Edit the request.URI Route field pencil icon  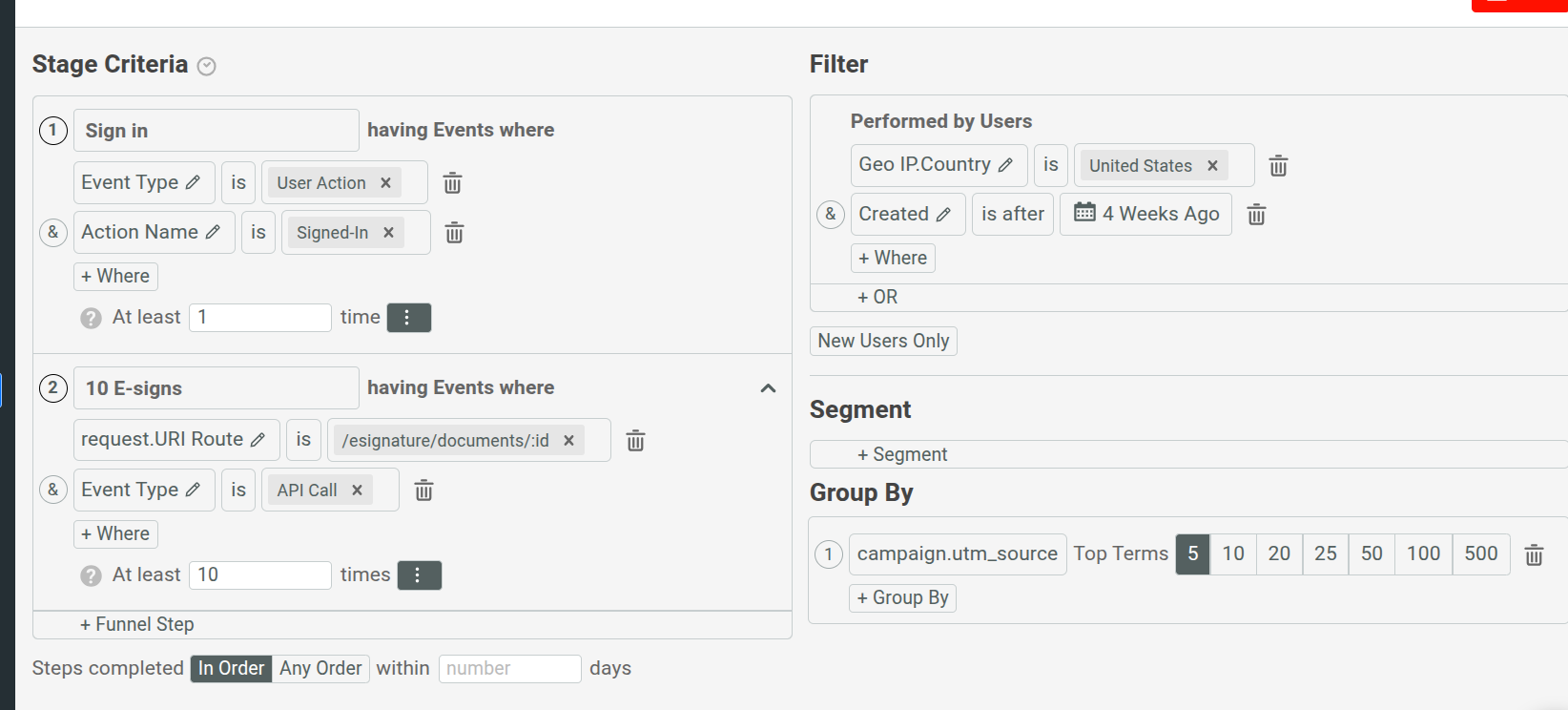(258, 440)
